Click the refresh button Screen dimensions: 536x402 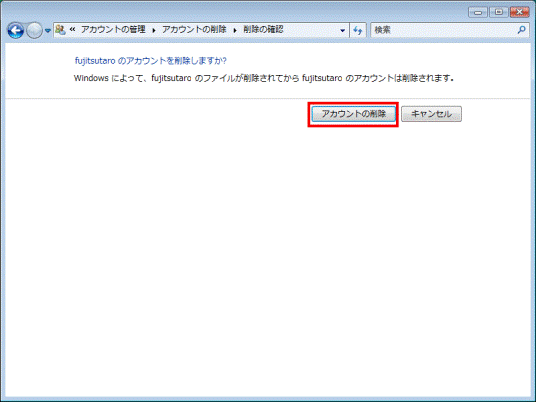pos(358,30)
